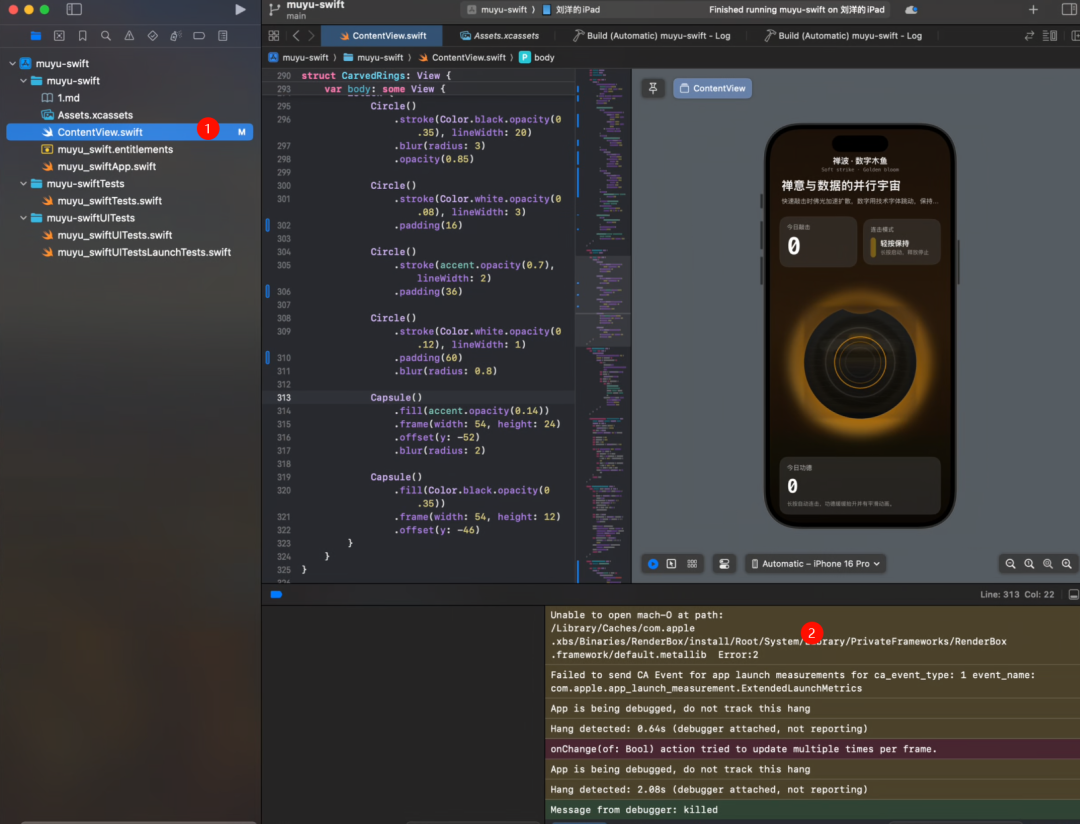The image size is (1080, 824).
Task: Hide the debug area
Action: click(1073, 595)
